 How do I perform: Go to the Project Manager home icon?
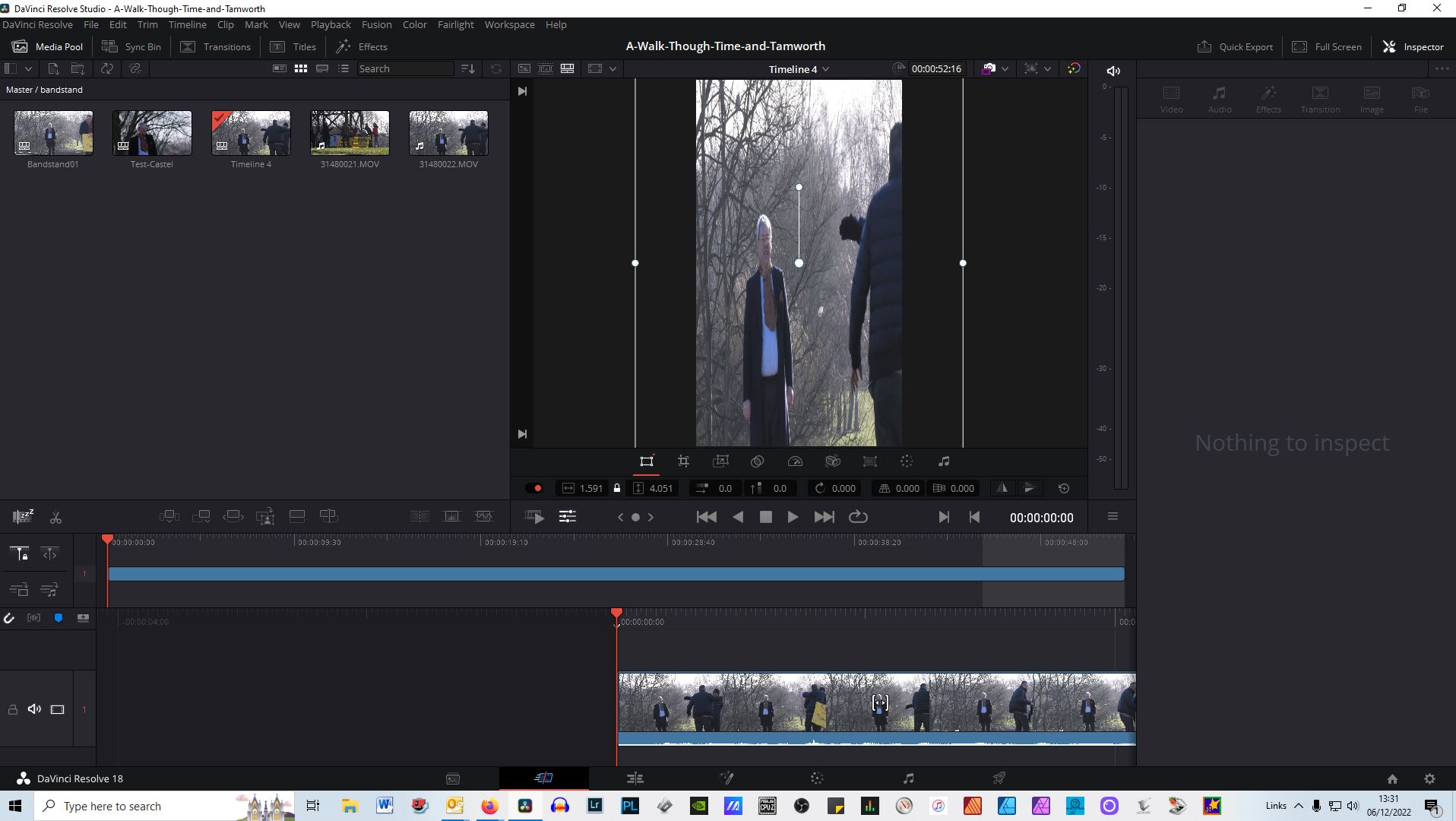1392,778
